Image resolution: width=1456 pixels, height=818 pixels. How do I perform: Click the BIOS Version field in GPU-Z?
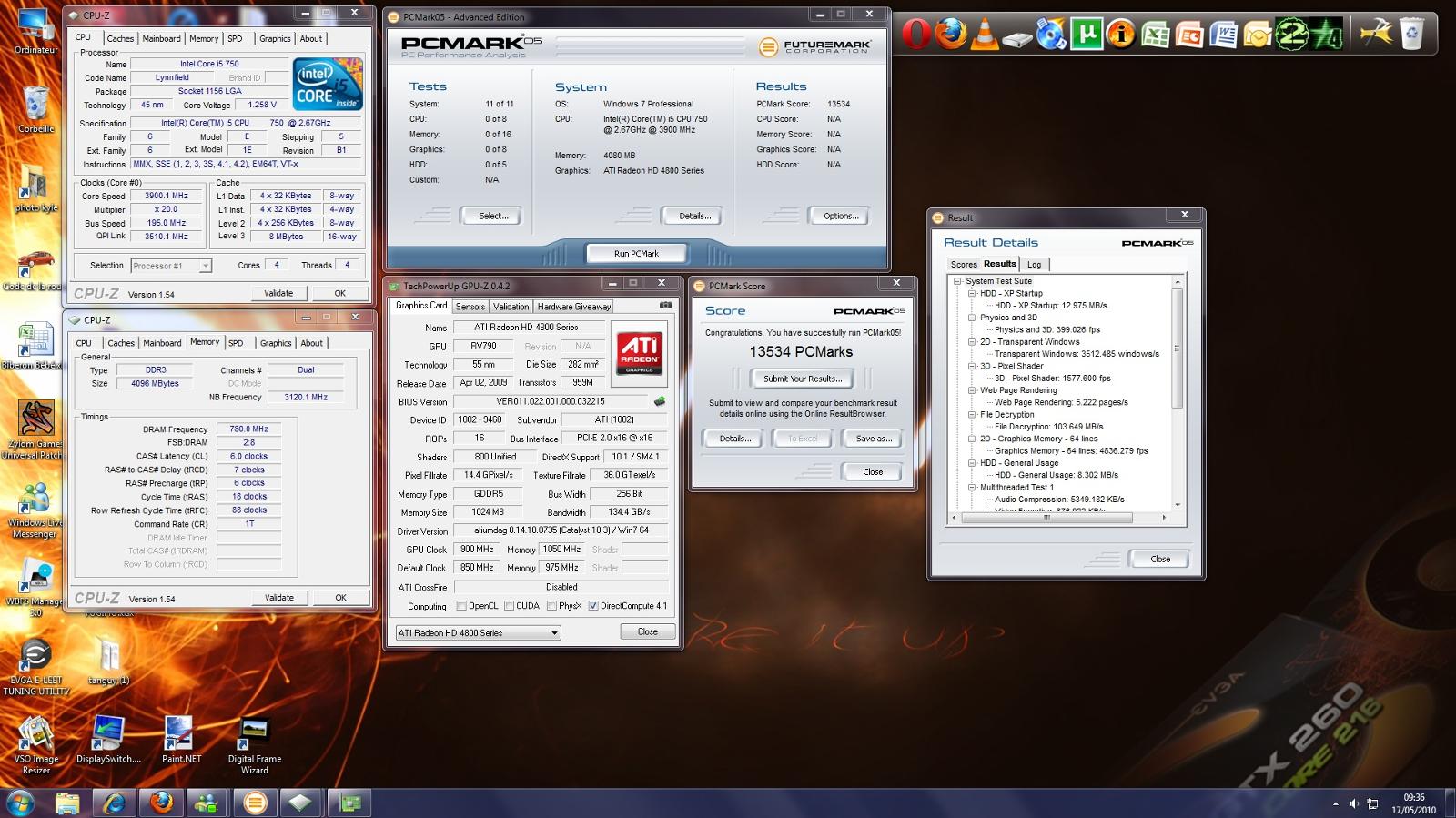tap(551, 401)
